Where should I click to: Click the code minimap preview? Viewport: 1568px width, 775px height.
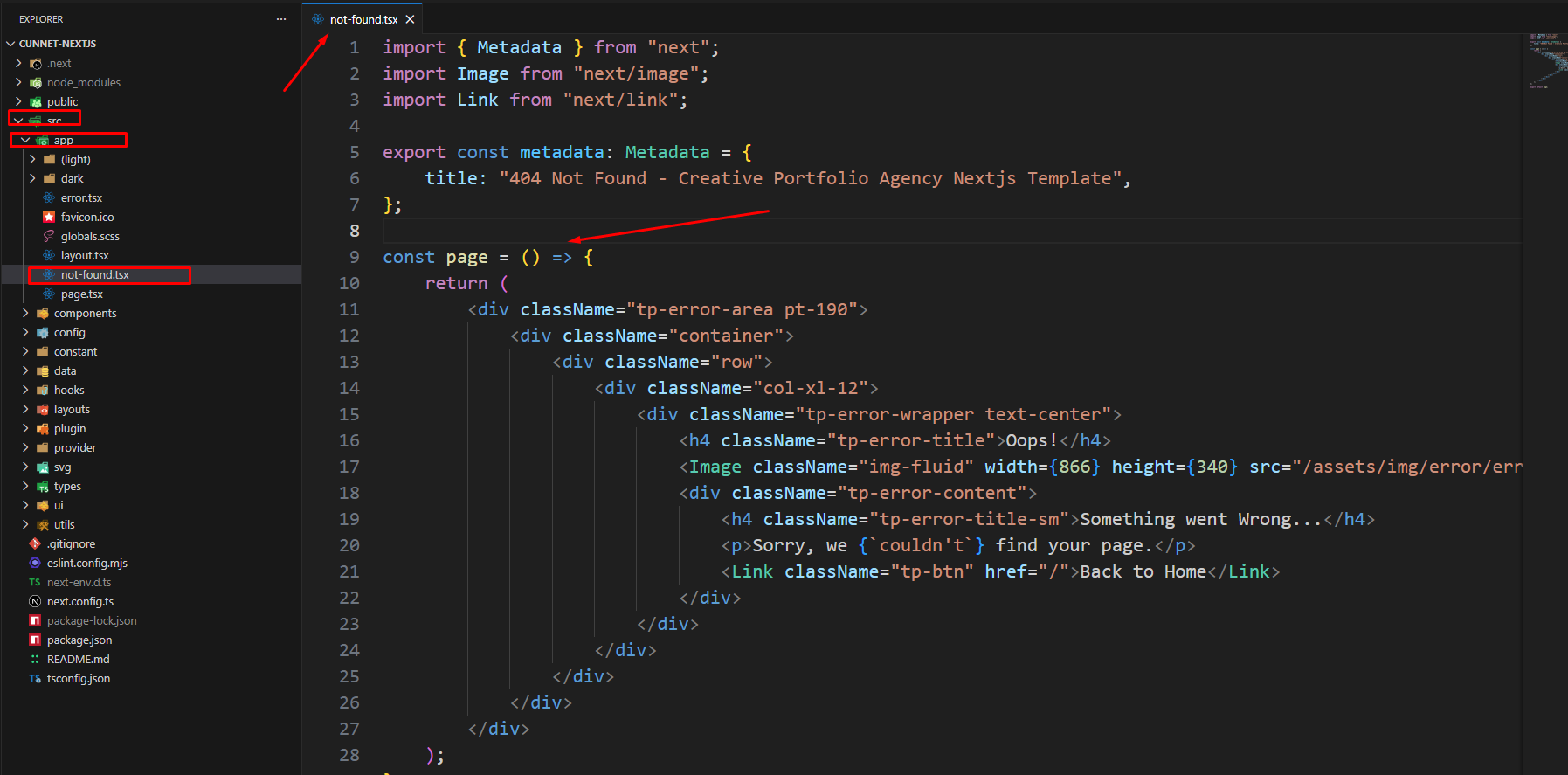1548,61
